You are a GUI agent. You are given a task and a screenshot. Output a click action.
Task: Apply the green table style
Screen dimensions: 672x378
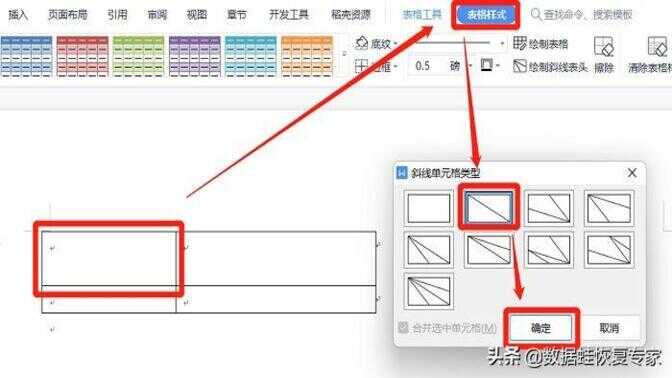tap(138, 57)
